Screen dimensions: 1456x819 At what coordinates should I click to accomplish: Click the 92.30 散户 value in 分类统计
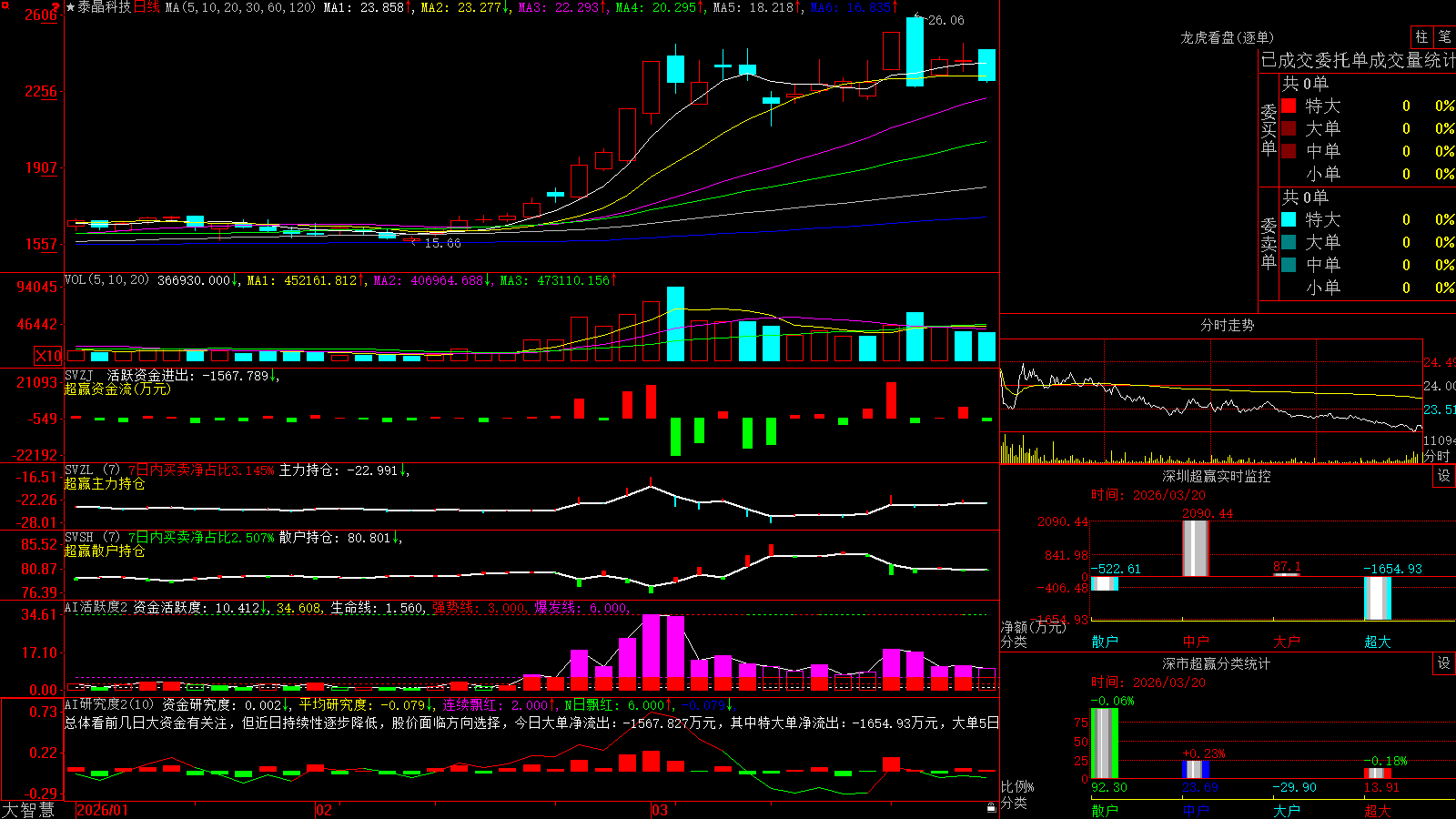point(1108,787)
